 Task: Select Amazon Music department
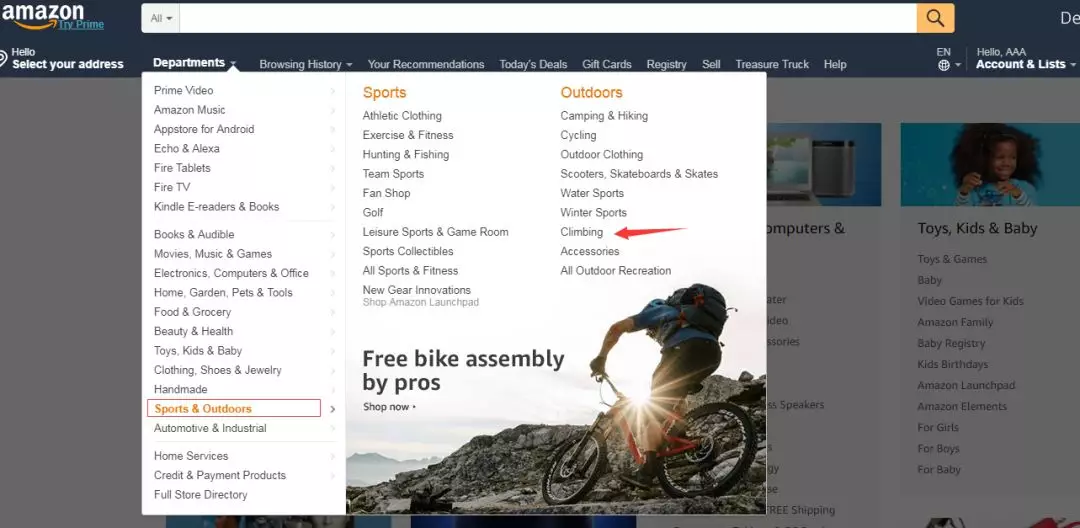click(189, 109)
